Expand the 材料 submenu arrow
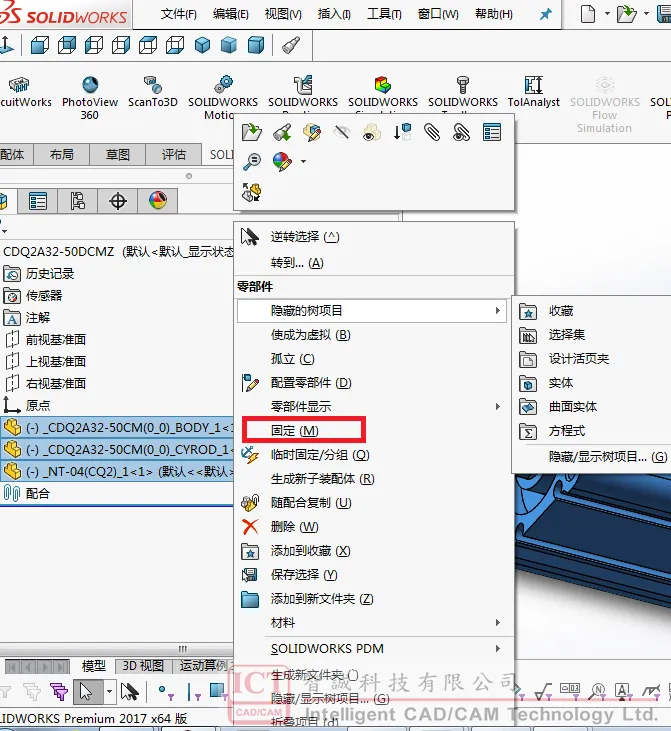 click(x=498, y=622)
